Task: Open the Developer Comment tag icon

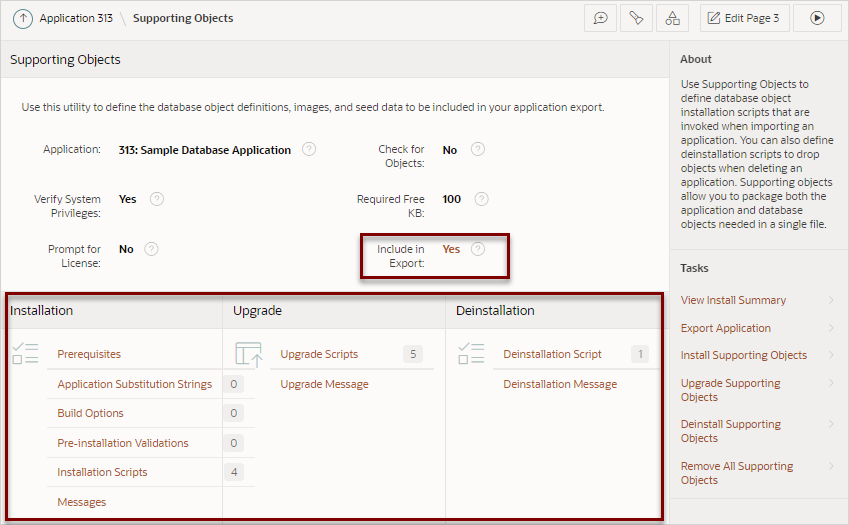Action: (x=636, y=18)
